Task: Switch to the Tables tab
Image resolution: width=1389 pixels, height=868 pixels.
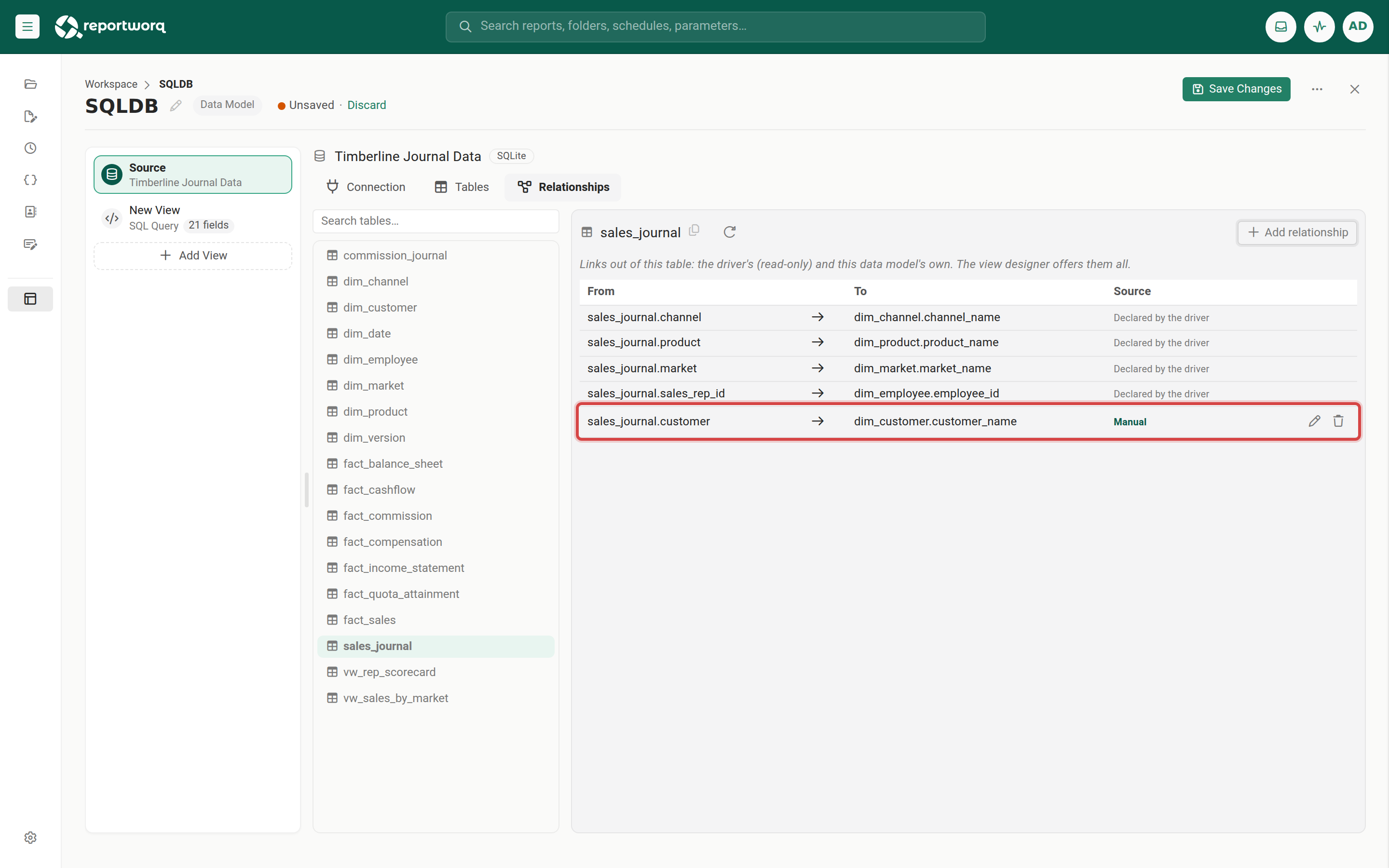Action: [x=462, y=187]
